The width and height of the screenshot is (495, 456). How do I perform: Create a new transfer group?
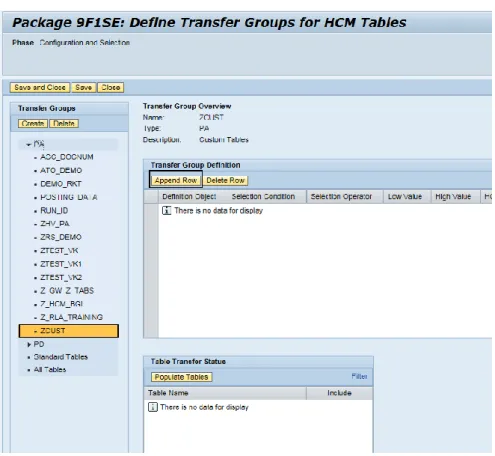[x=33, y=124]
